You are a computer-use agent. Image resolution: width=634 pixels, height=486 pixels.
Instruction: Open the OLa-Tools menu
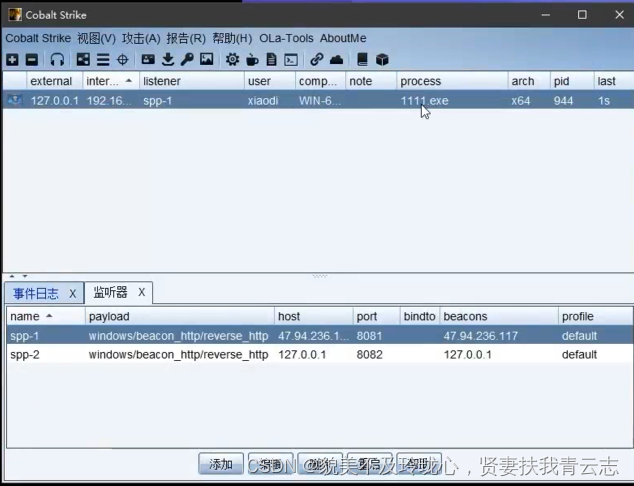pos(286,38)
